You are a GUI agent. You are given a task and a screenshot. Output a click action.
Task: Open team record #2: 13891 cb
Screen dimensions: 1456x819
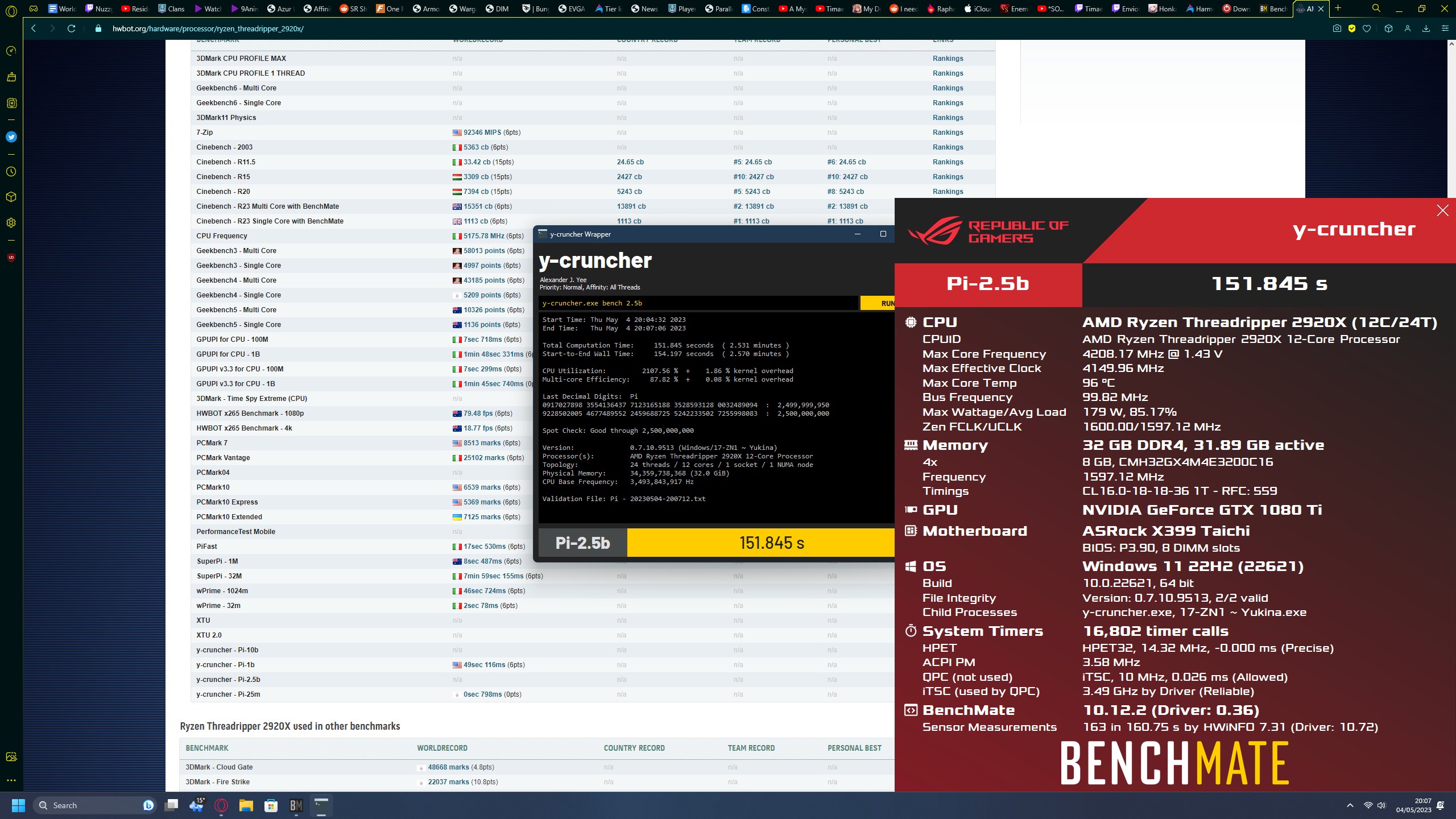click(754, 206)
